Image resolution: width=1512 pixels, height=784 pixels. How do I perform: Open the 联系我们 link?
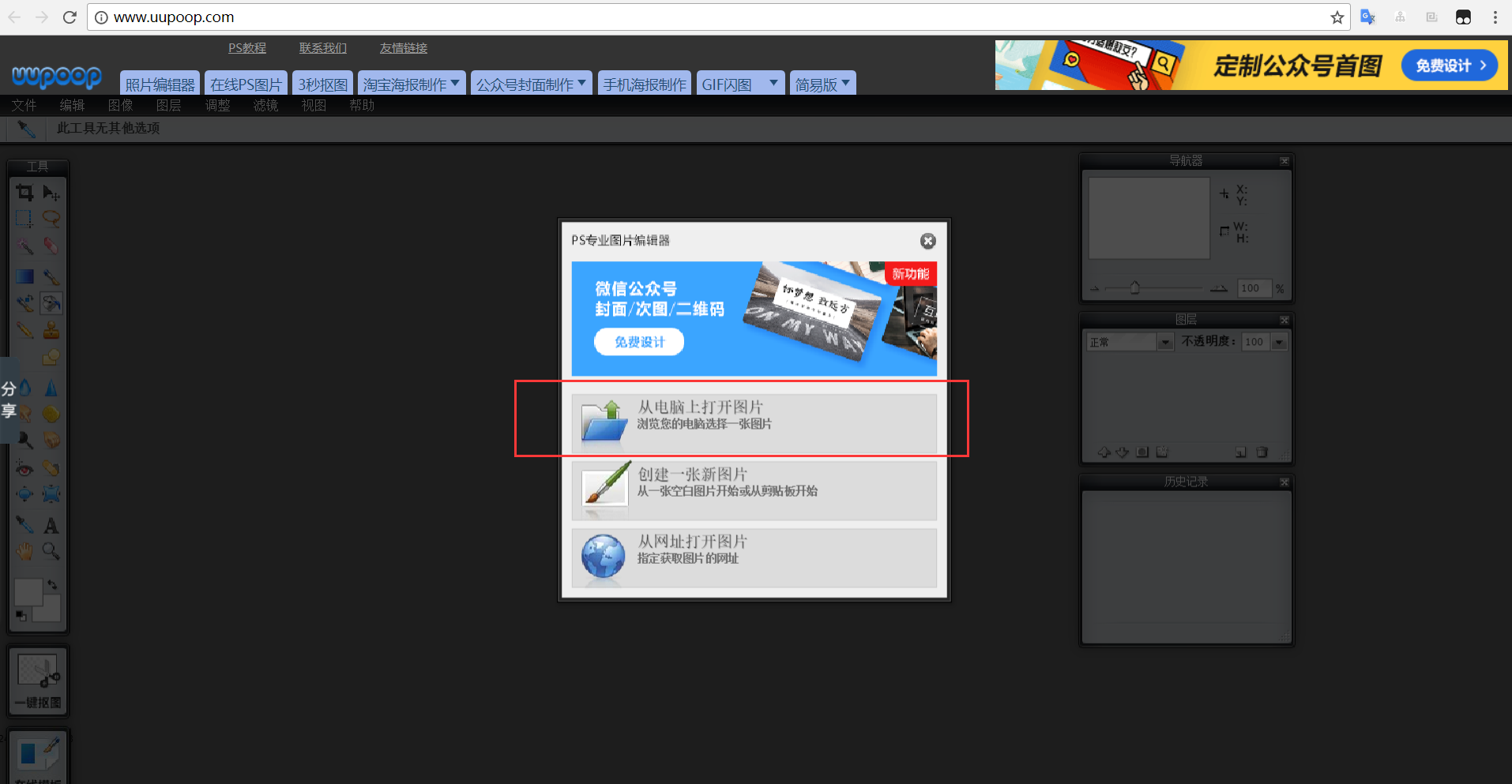click(x=323, y=48)
